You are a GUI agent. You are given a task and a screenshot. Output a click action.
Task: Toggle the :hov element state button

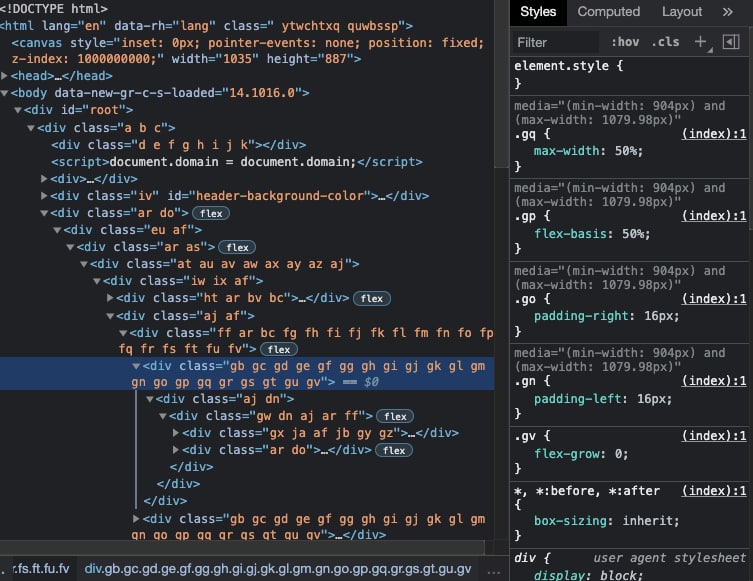(x=625, y=42)
